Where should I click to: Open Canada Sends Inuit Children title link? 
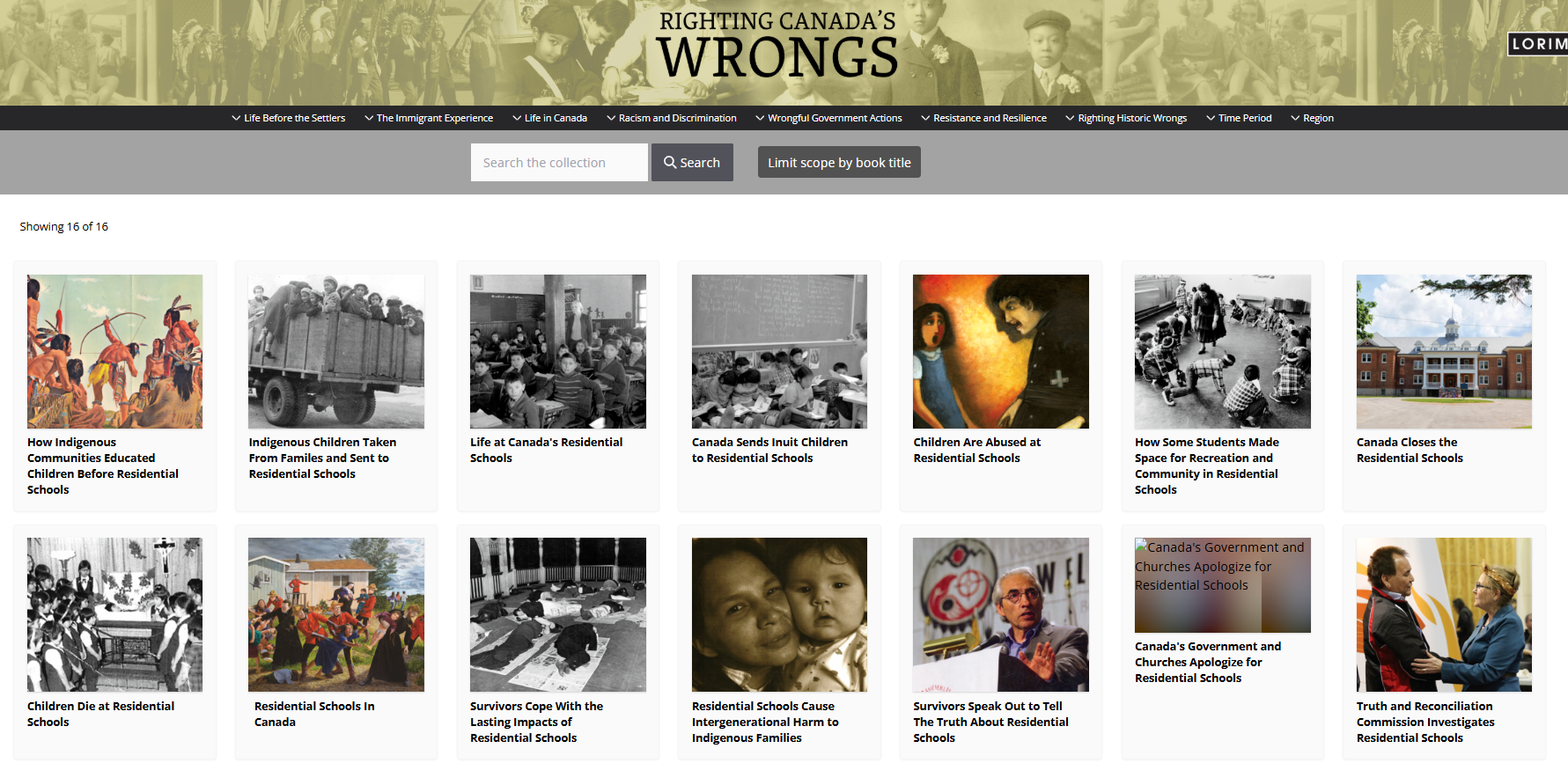click(769, 450)
